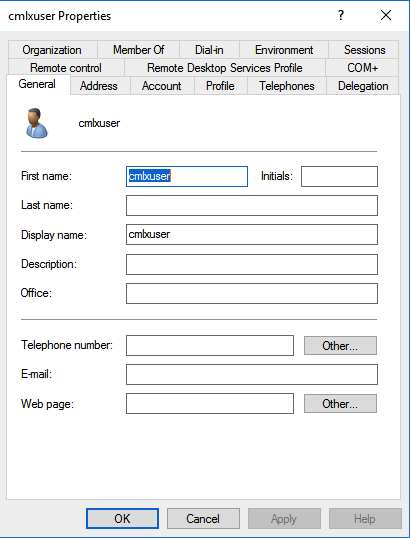
Task: Click the question mark help icon
Action: 341,15
